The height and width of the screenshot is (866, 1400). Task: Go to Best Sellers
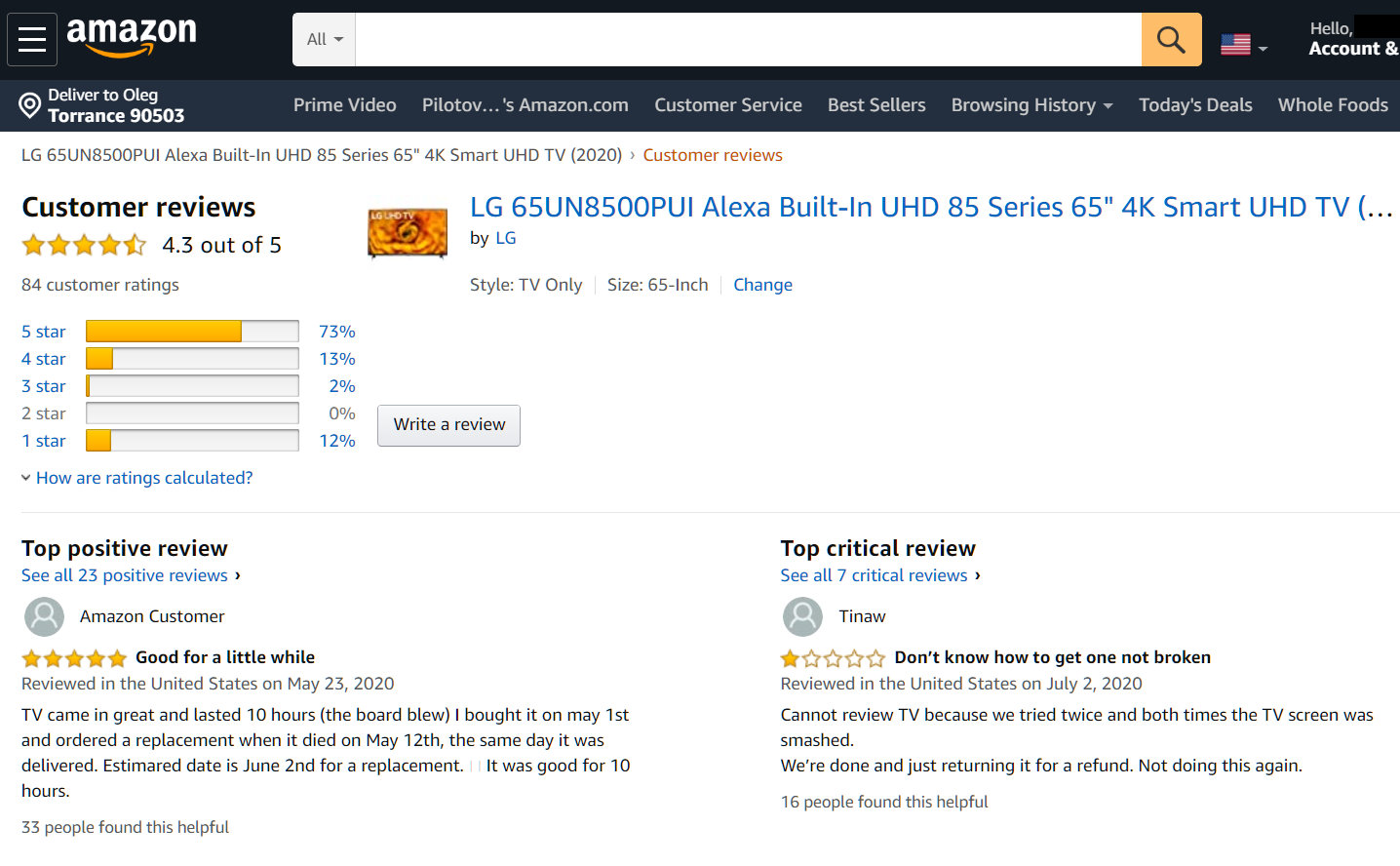(876, 105)
